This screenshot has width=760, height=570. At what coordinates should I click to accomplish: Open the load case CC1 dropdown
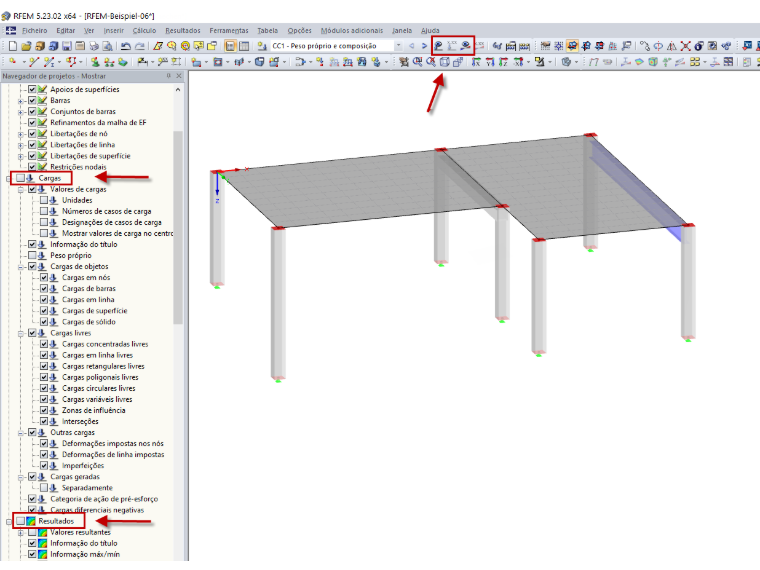398,46
